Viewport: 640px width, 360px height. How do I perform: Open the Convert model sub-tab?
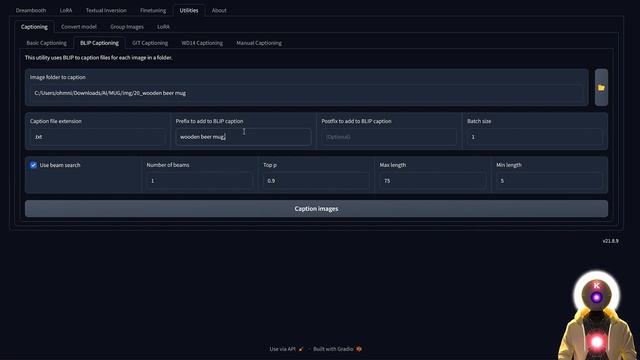coord(79,27)
